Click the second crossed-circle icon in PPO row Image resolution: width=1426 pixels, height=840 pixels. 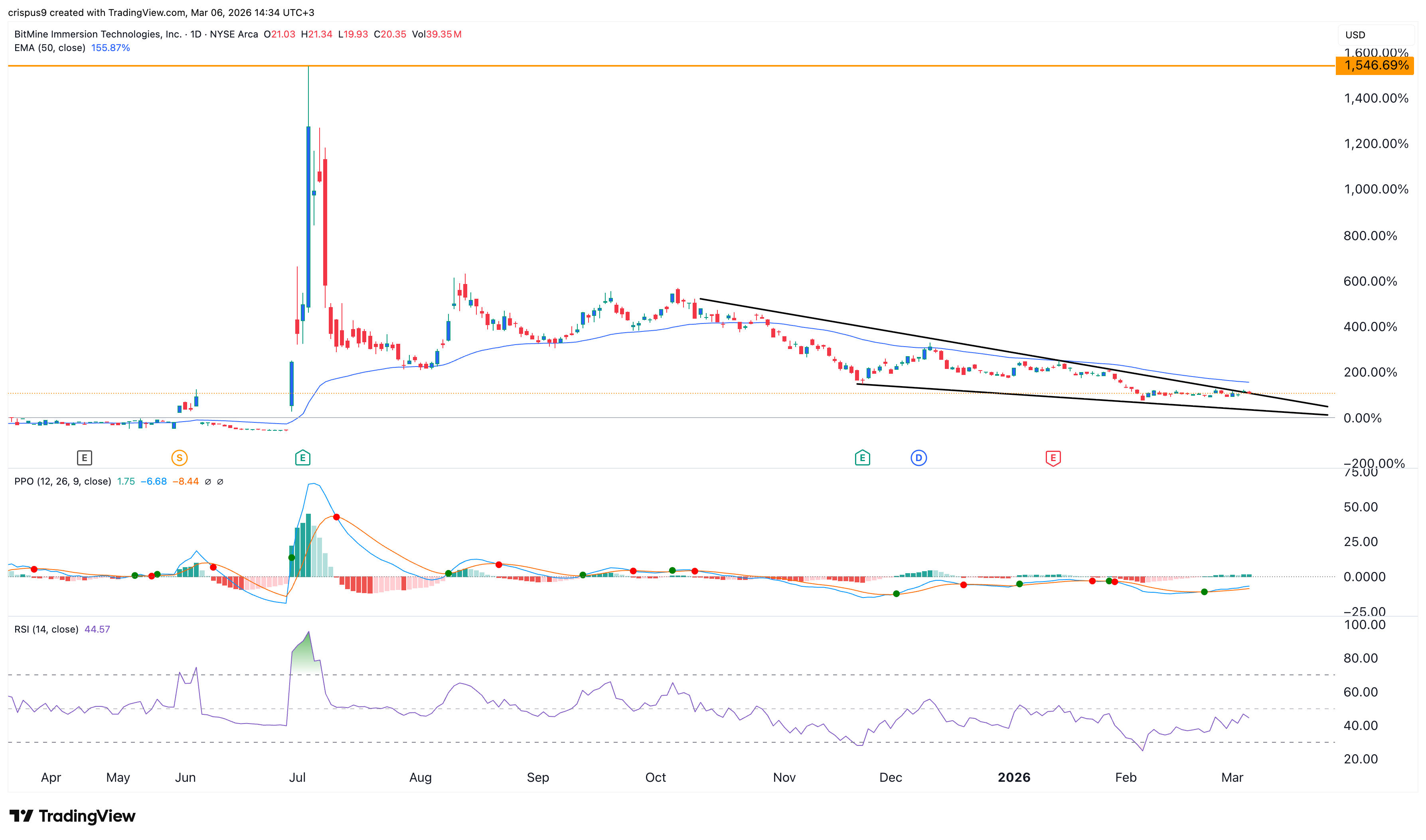tap(221, 482)
